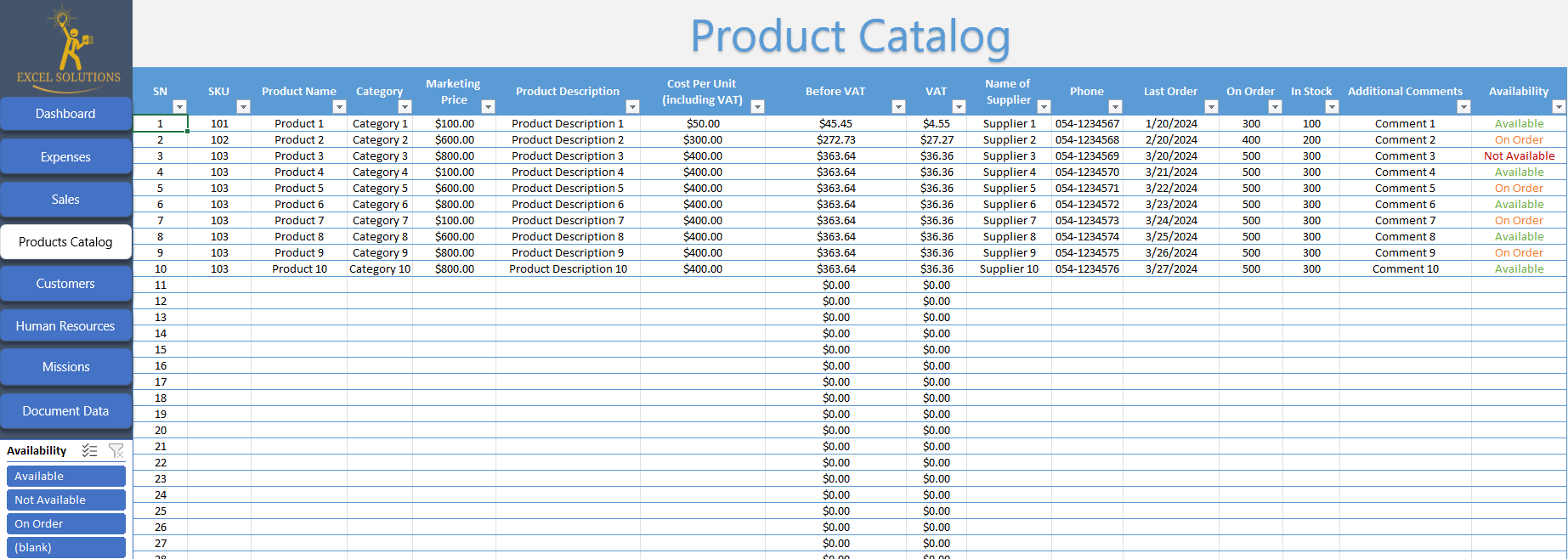Click the Category 9 cell

click(x=380, y=253)
